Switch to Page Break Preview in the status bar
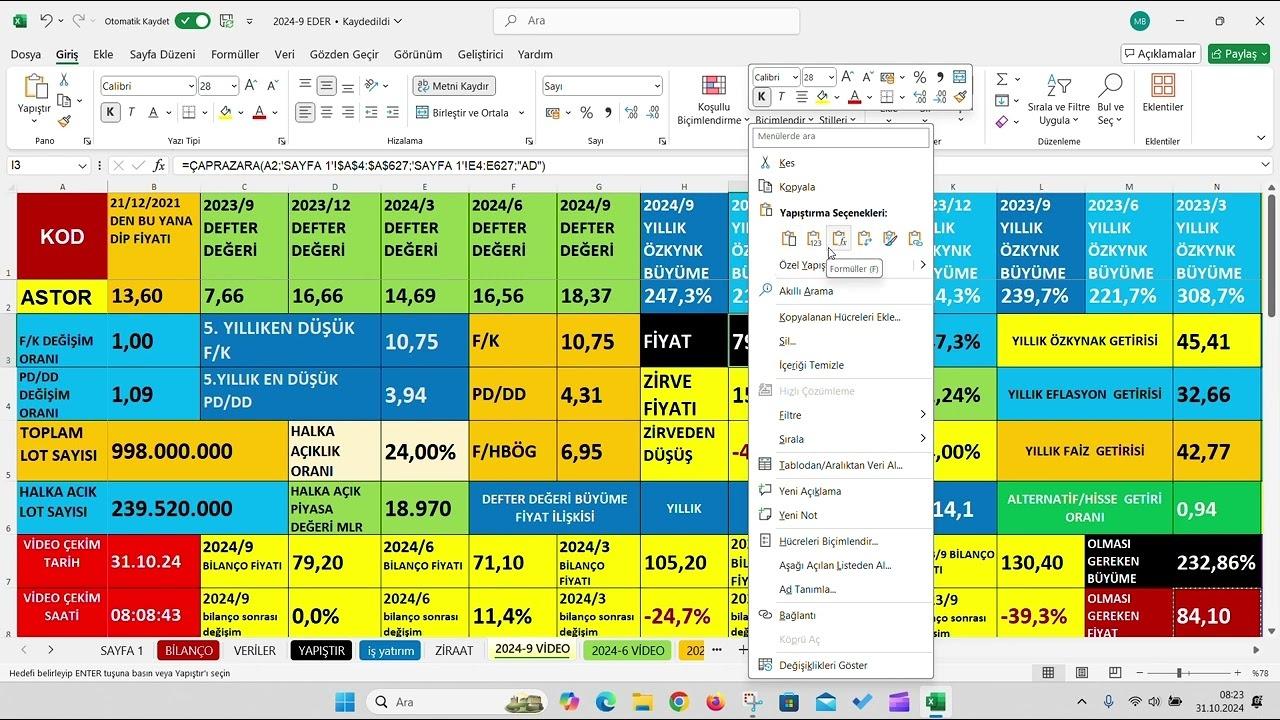This screenshot has width=1280, height=720. (1114, 674)
